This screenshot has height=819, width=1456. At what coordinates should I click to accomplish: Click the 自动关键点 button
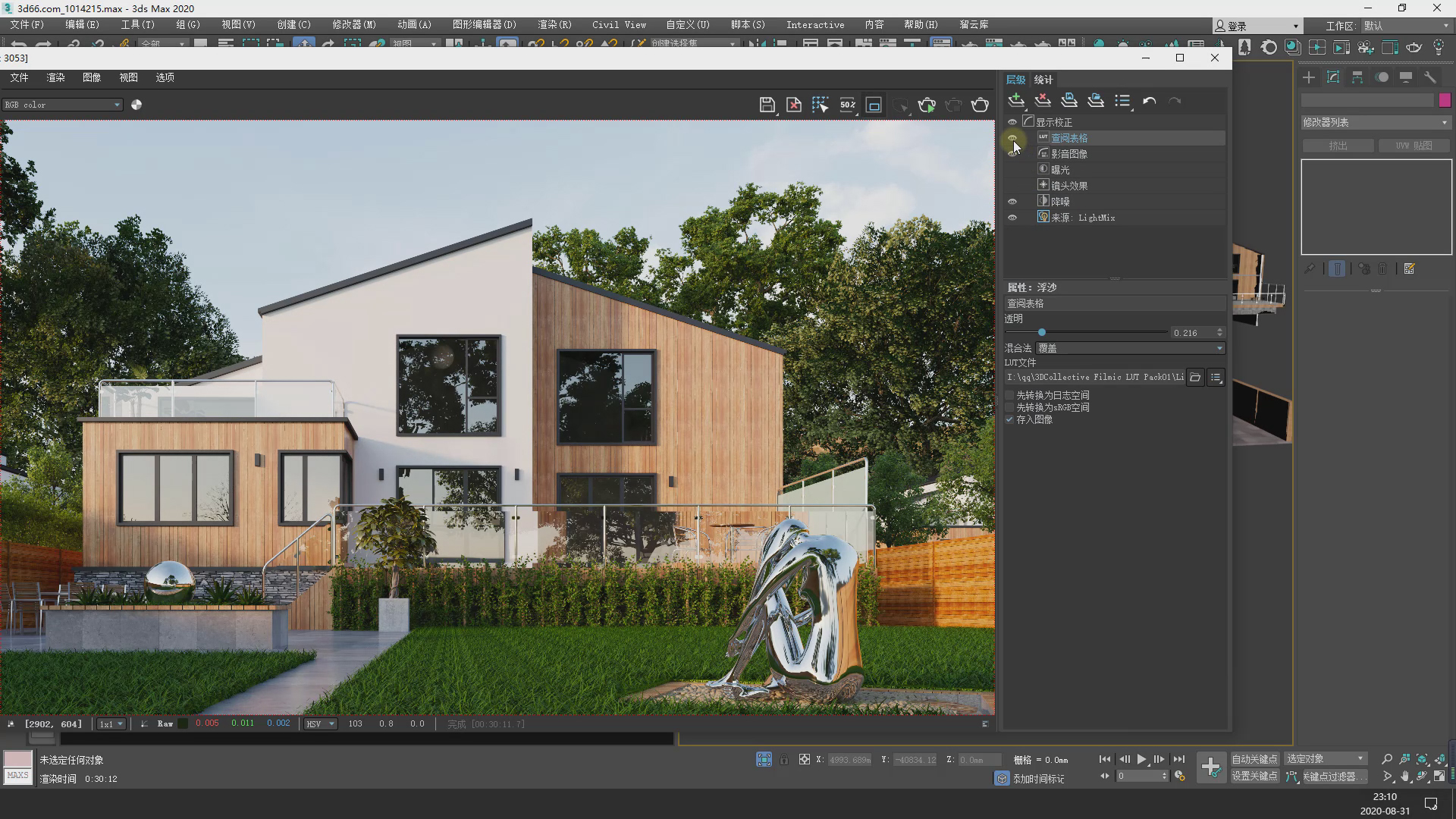1254,758
